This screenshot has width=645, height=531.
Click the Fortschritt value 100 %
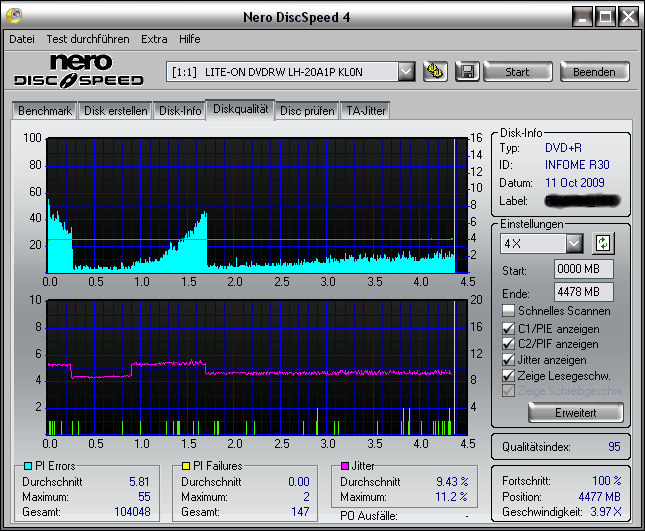click(607, 481)
